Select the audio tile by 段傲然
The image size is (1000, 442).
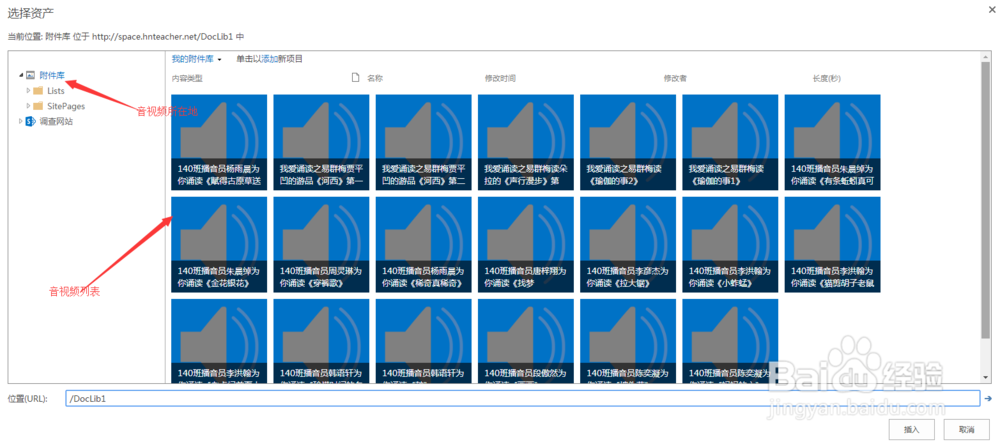click(526, 341)
